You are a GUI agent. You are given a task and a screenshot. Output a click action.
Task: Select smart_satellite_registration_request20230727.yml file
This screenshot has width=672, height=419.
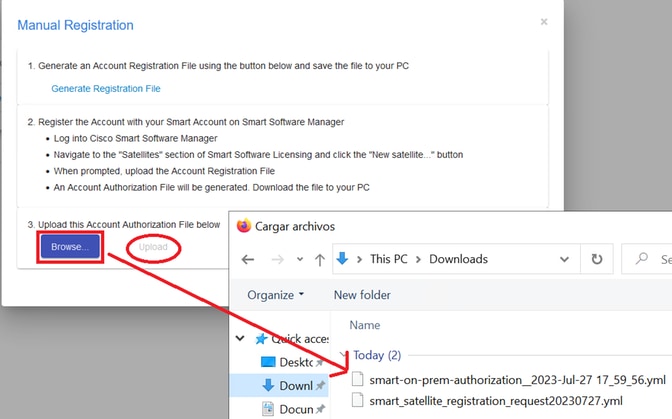pos(496,401)
